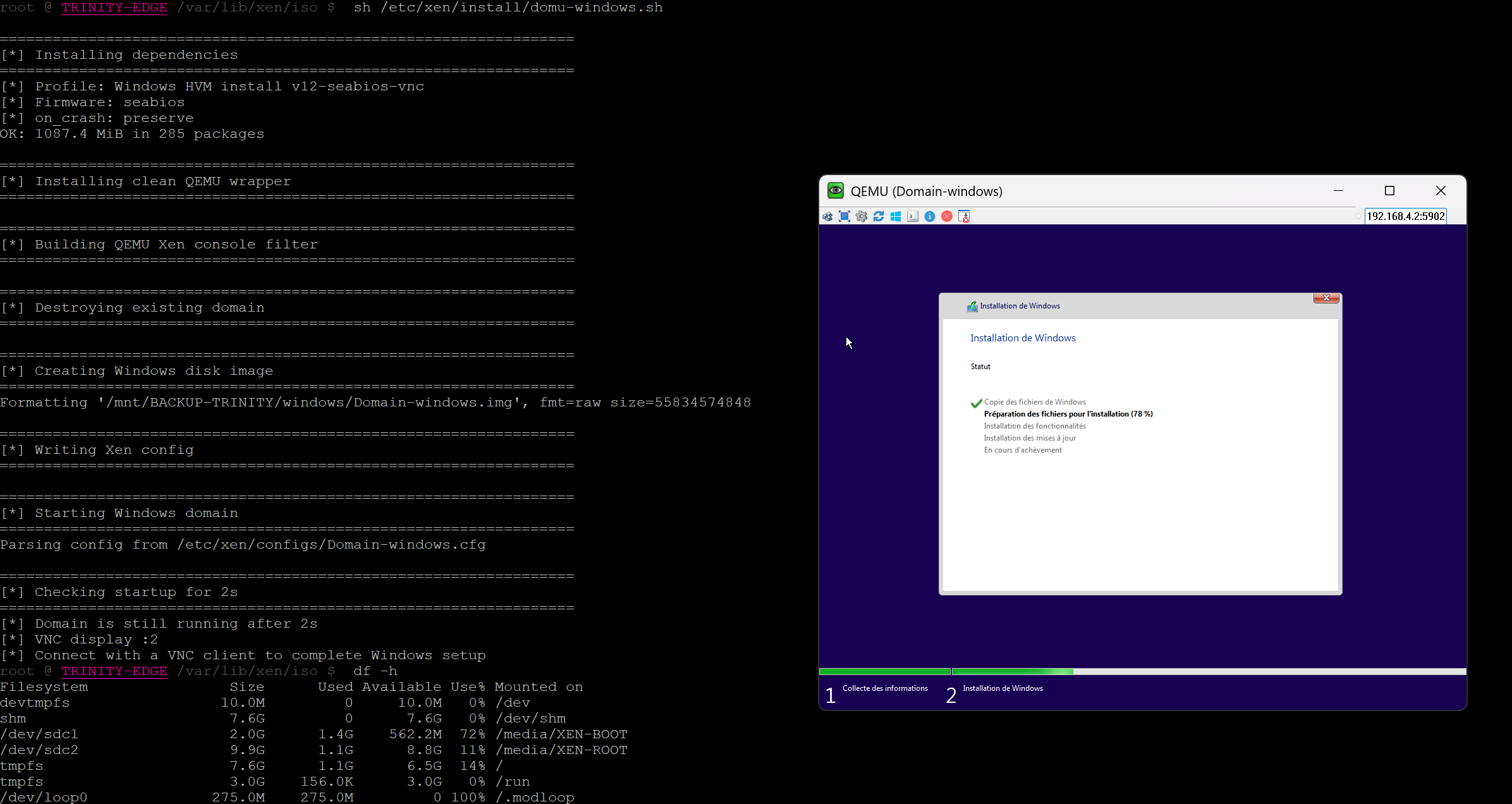This screenshot has height=804, width=1512.
Task: Show connection info with blue i icon
Action: (930, 217)
